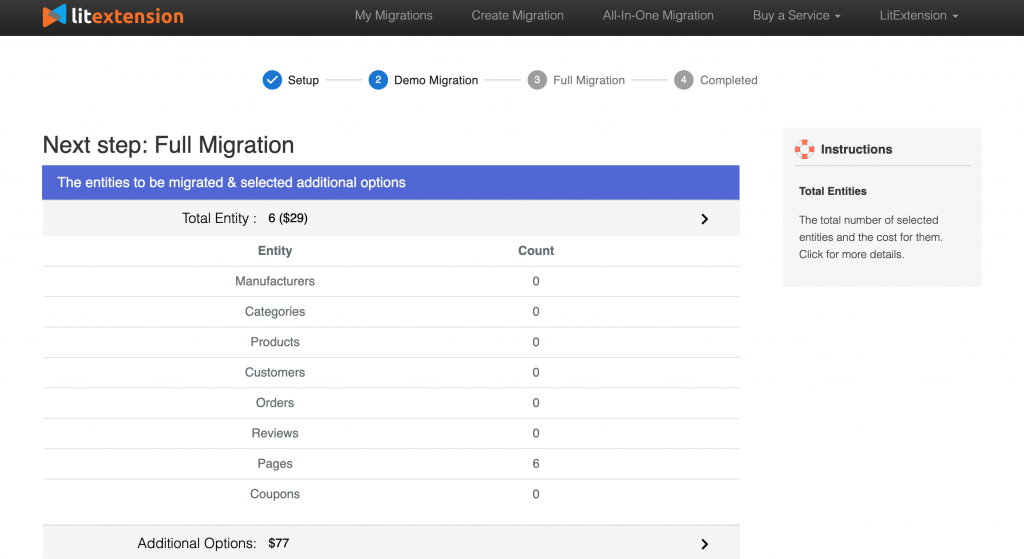This screenshot has width=1024, height=559.
Task: Expand the Total Entity row chevron
Action: pyautogui.click(x=705, y=219)
